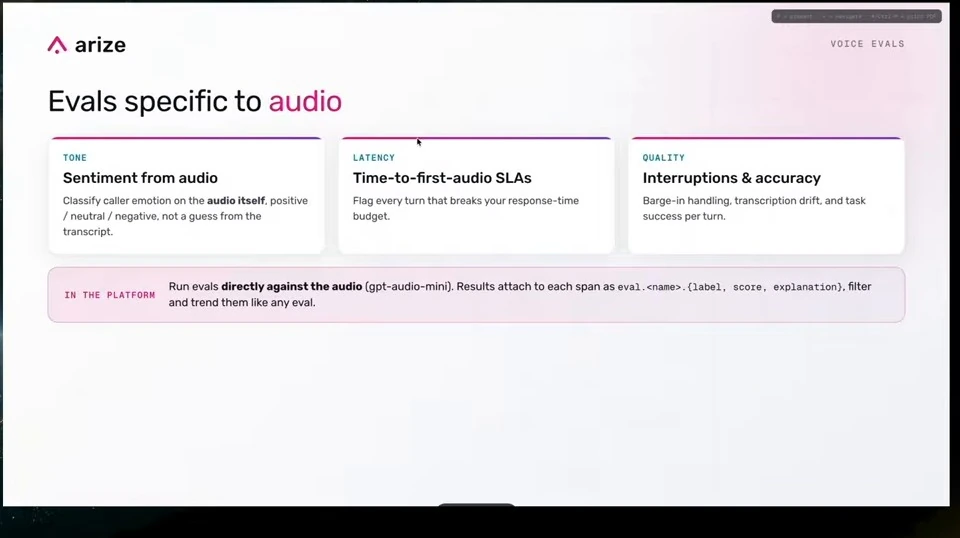Select the QUALITY label
The image size is (960, 538).
click(x=664, y=157)
